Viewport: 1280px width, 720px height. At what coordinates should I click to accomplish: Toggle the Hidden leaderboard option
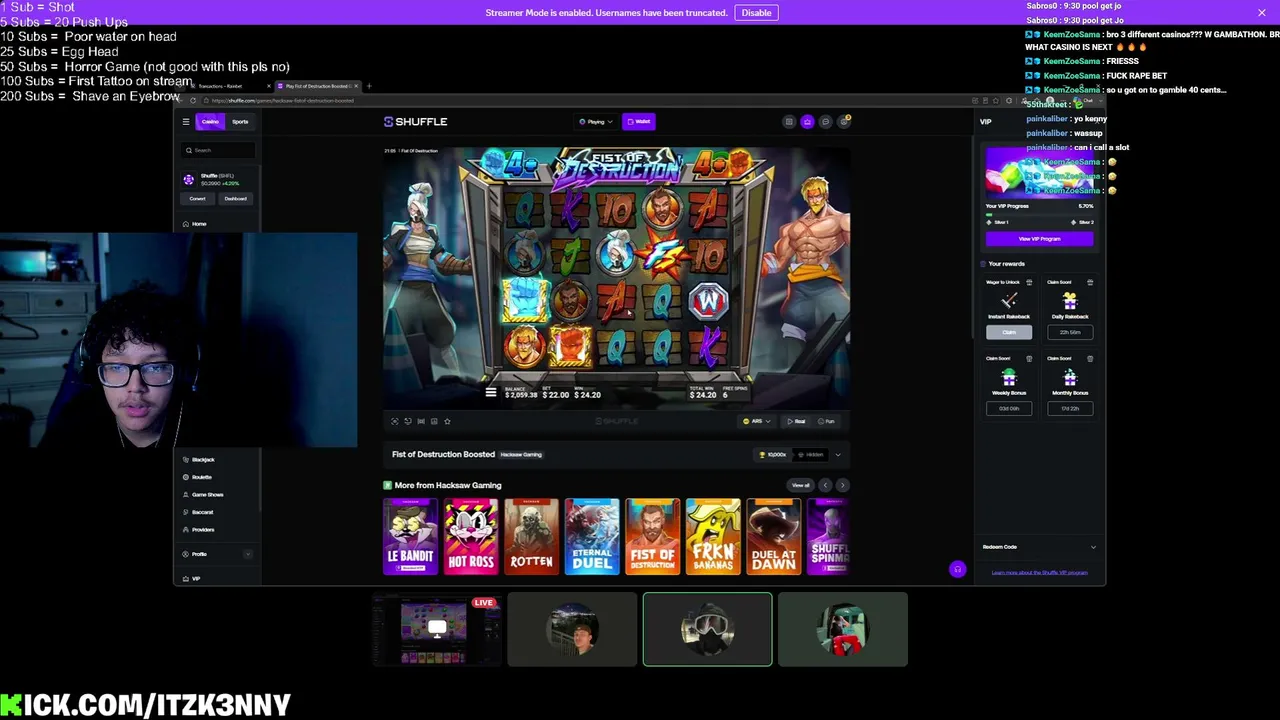pyautogui.click(x=811, y=455)
